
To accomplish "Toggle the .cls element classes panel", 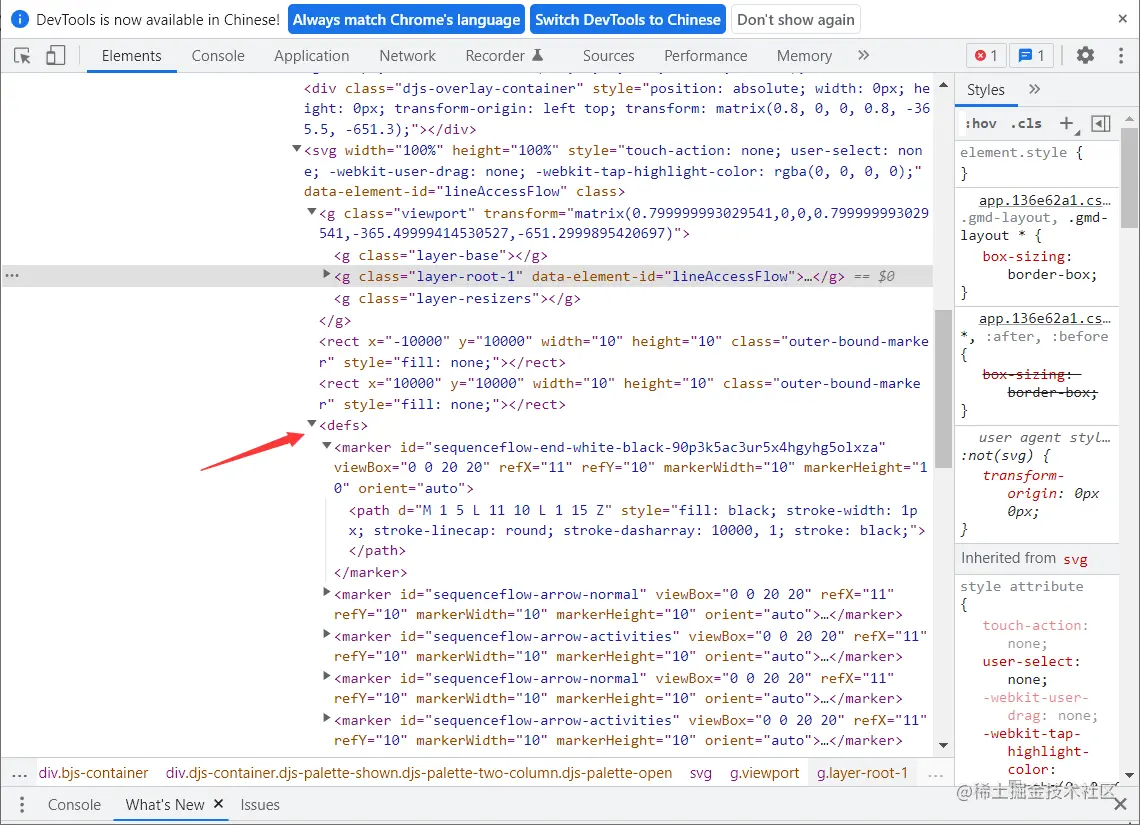I will pos(1026,124).
